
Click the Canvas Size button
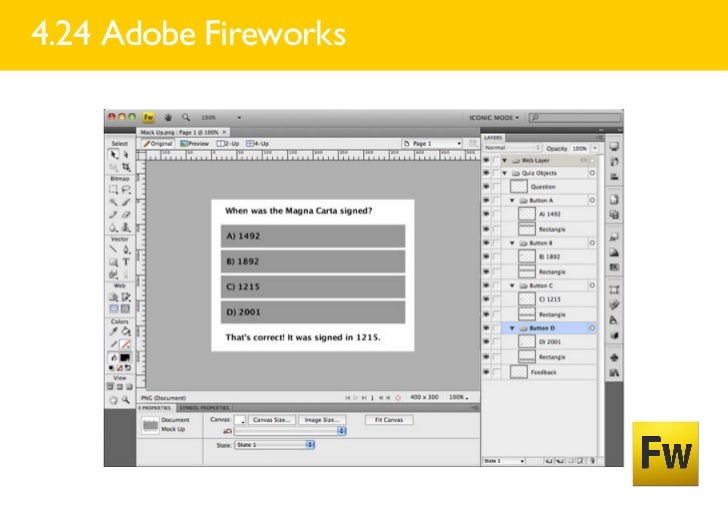(272, 420)
